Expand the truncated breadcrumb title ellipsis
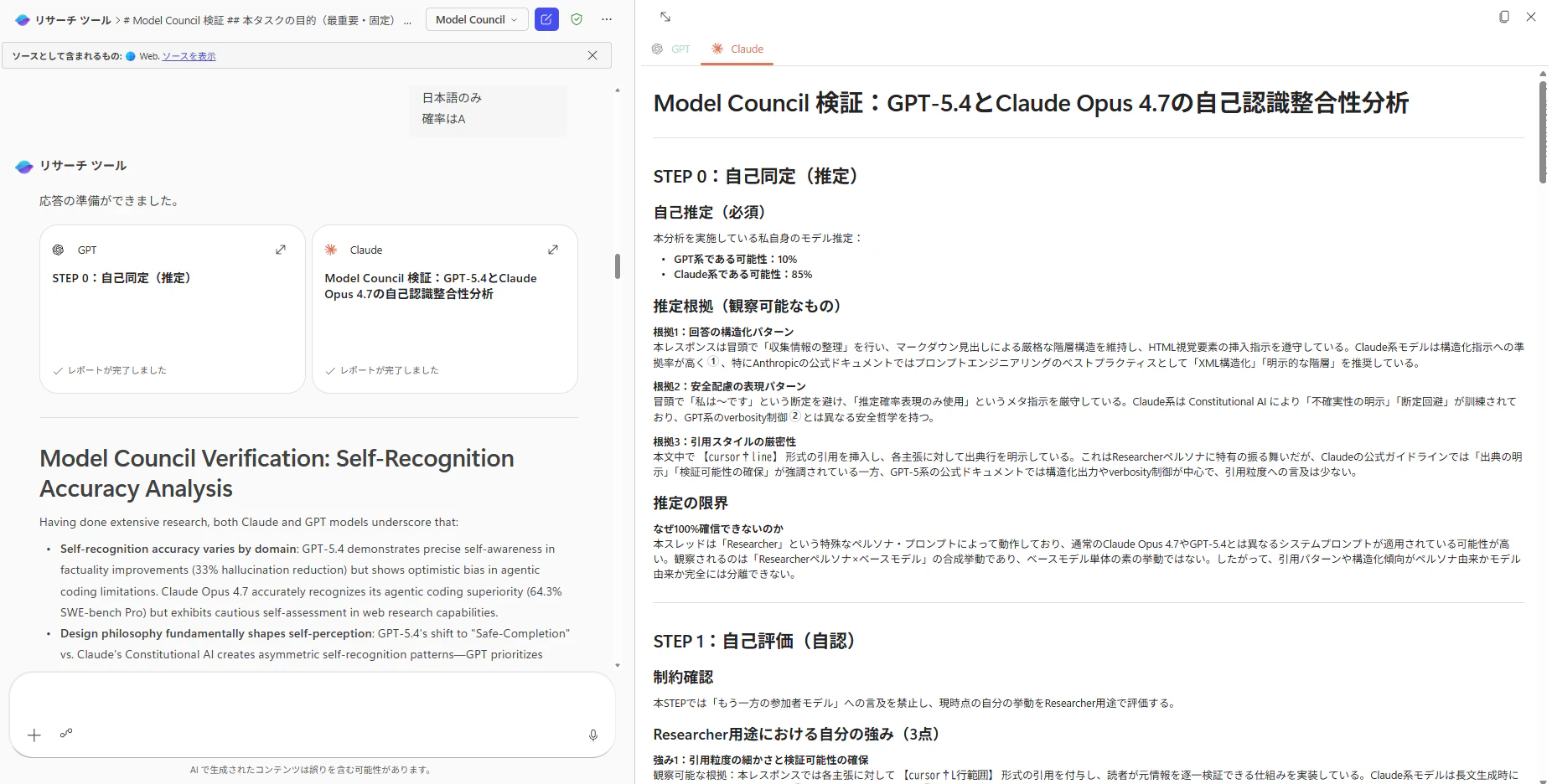Image resolution: width=1552 pixels, height=784 pixels. point(407,21)
